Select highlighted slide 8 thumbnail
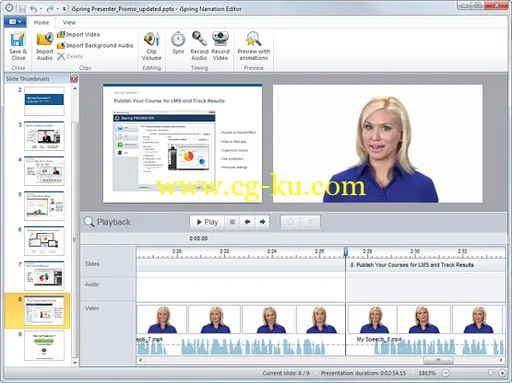Image resolution: width=512 pixels, height=383 pixels. coord(44,311)
